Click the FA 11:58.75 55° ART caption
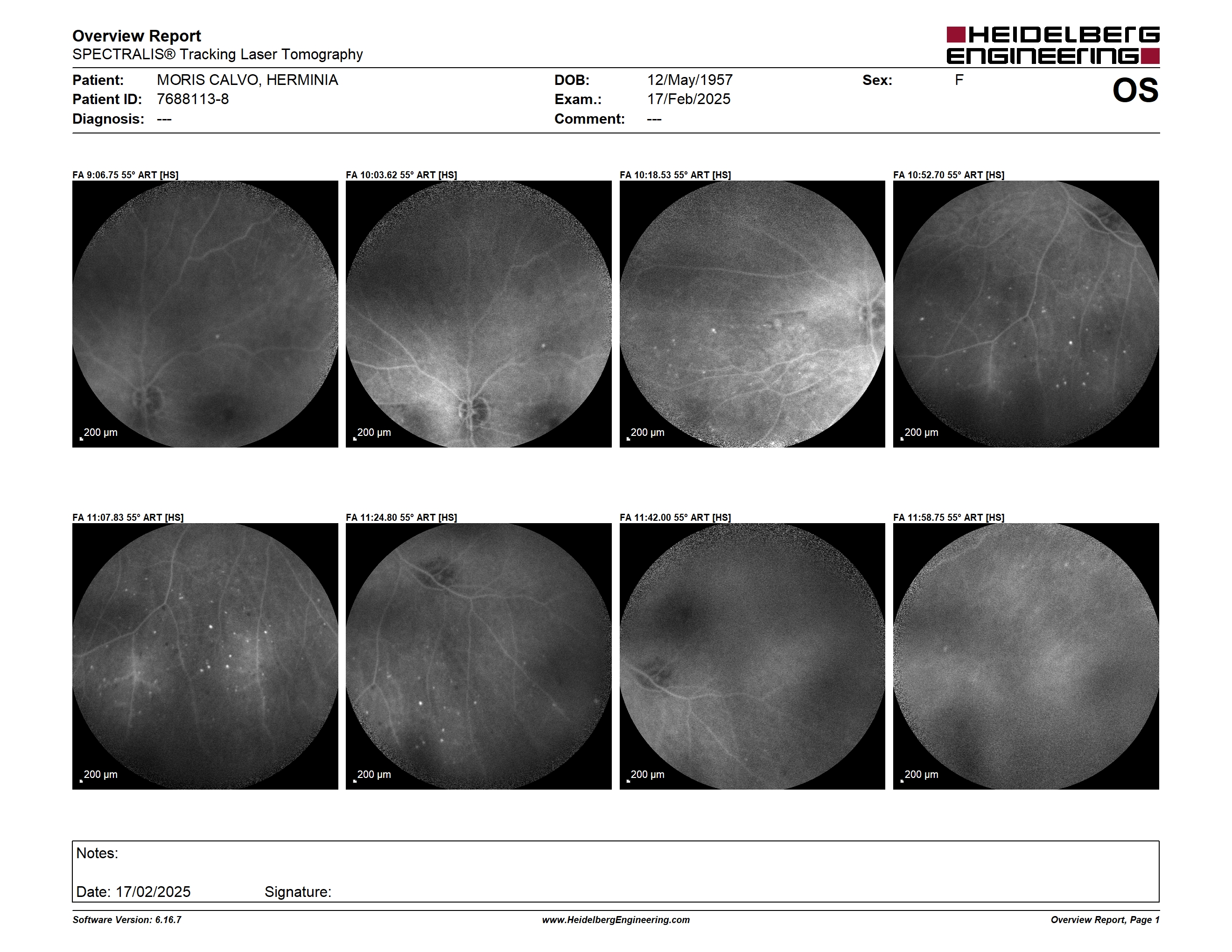Viewport: 1232px width, 952px height. [x=949, y=517]
